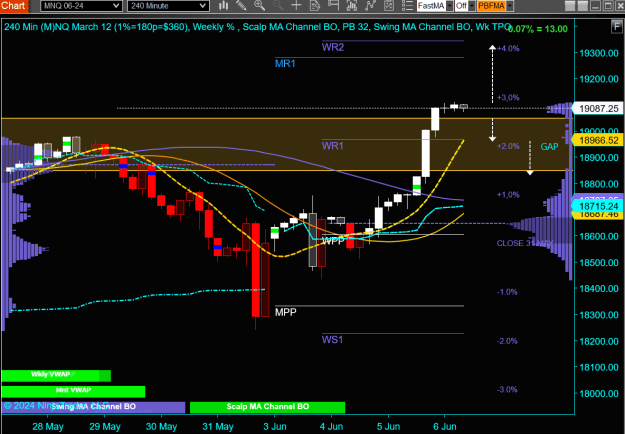This screenshot has width=625, height=434.
Task: Click the Swing MA Channel BO bar
Action: click(93, 407)
